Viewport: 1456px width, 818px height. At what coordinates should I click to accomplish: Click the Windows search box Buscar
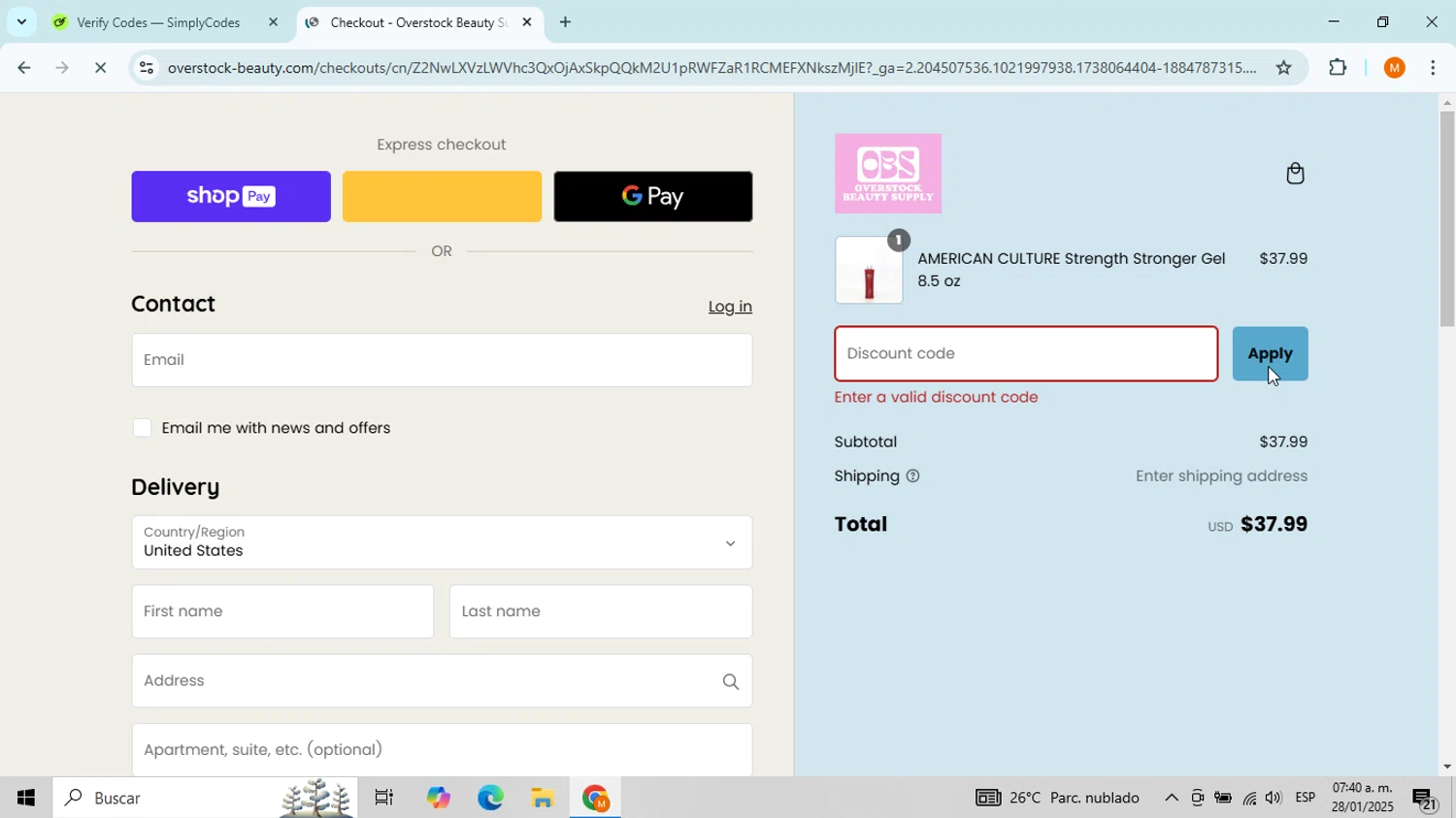(205, 798)
